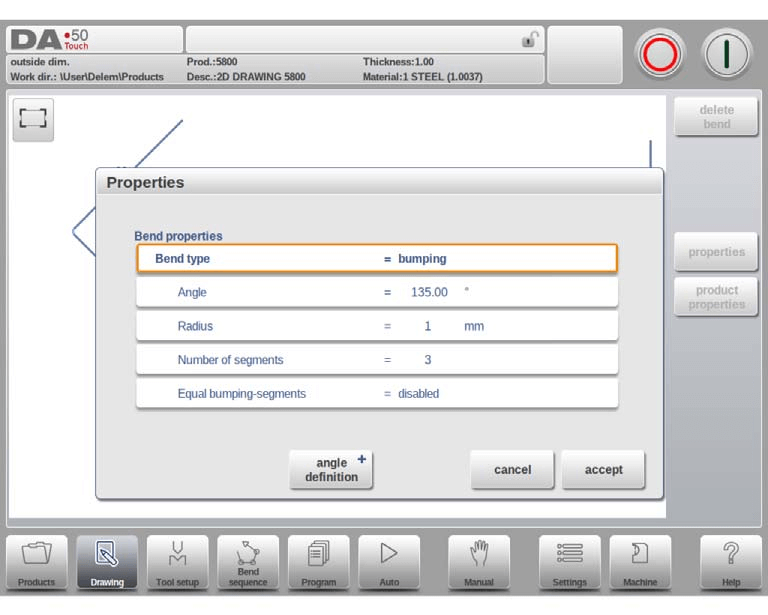Click the zoom-to-fit frame icon
768x615 pixels.
tap(33, 119)
